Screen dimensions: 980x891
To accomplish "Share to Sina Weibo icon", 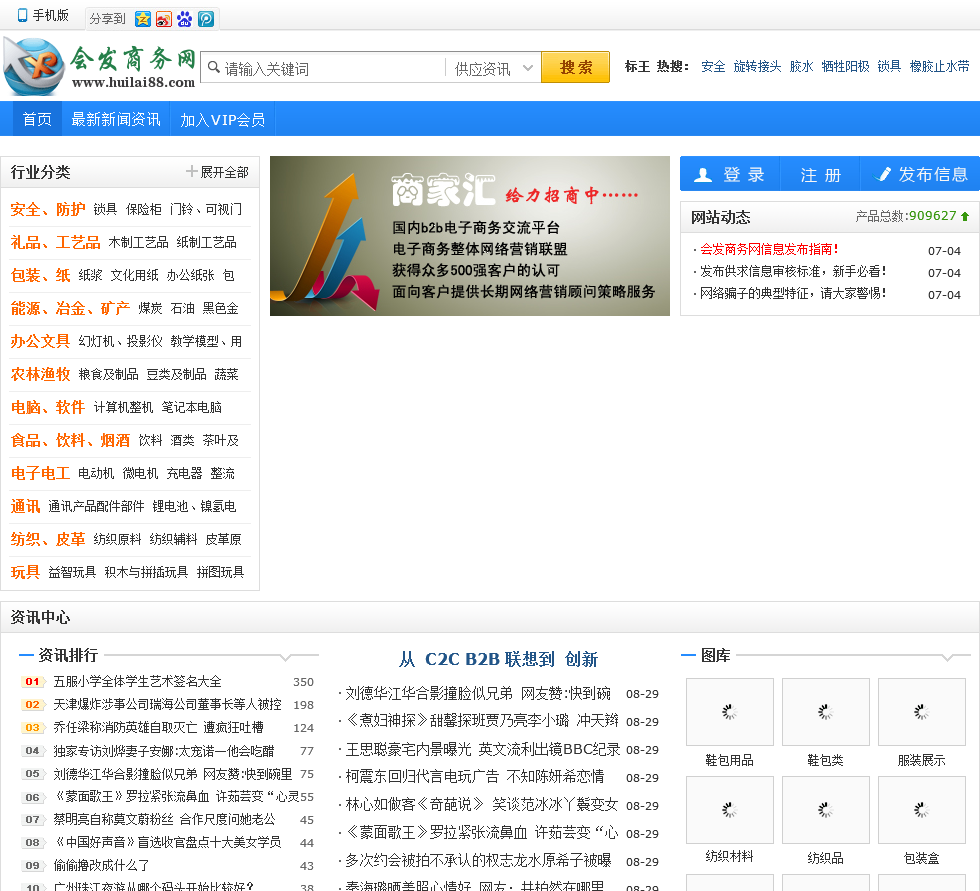I will click(x=164, y=19).
